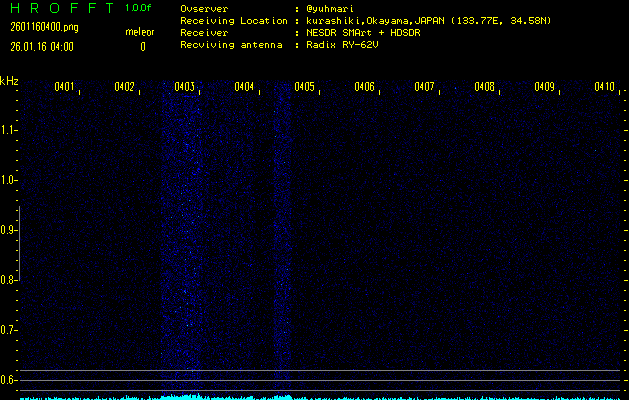Click the 0410 time marker
This screenshot has width=629, height=400.
[604, 87]
